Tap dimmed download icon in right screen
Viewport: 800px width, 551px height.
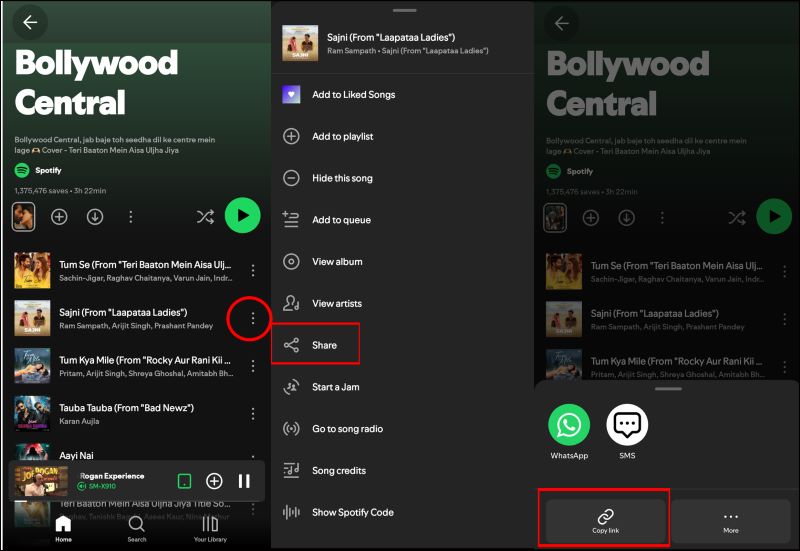627,218
